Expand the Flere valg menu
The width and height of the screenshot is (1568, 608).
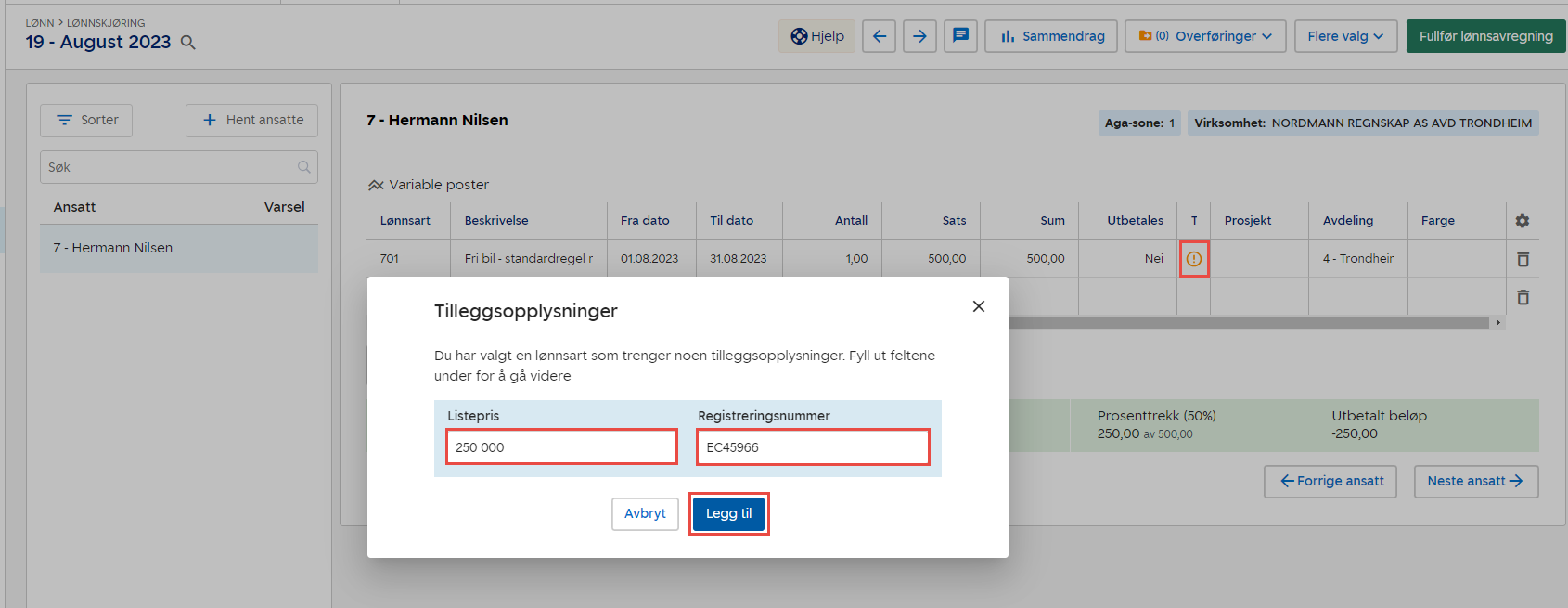coord(1344,36)
